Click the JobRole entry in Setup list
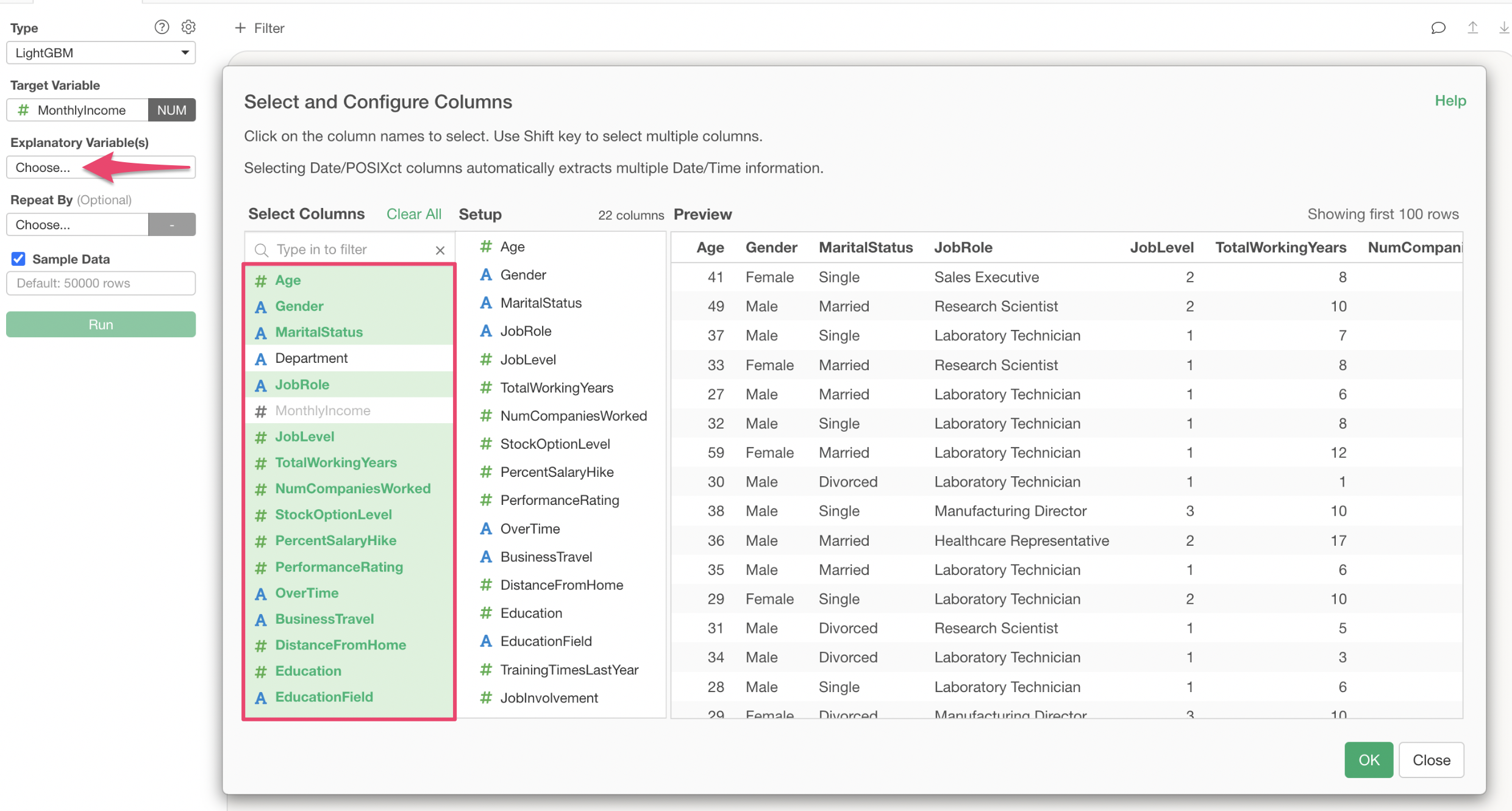Screen dimensions: 1512x811 (526, 331)
